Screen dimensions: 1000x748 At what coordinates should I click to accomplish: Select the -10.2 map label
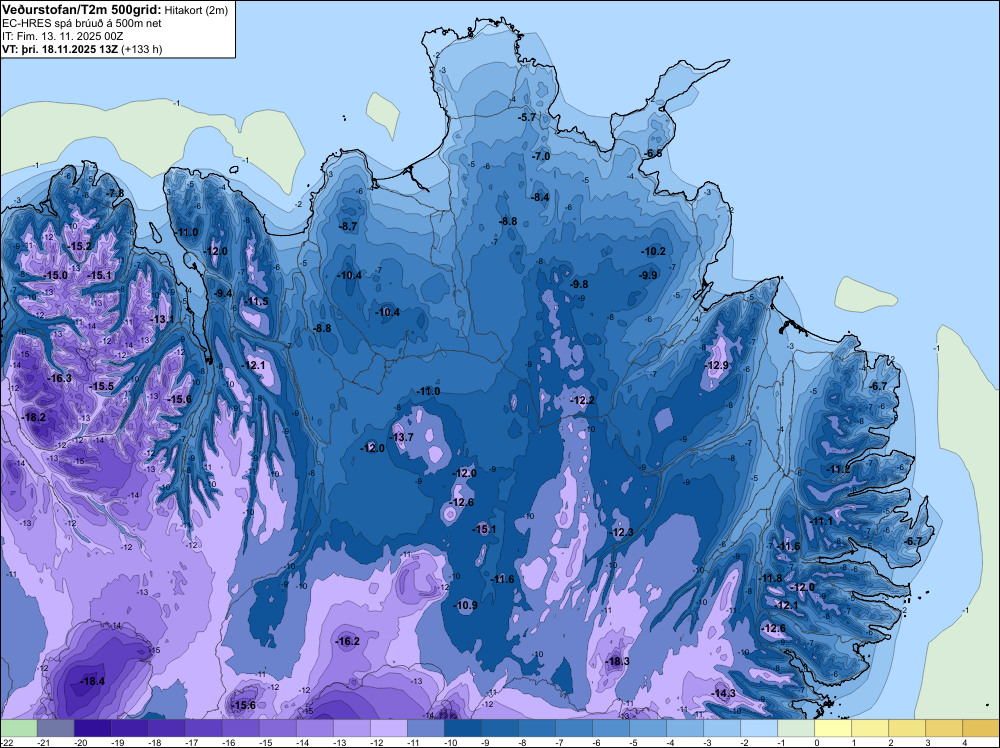(654, 251)
